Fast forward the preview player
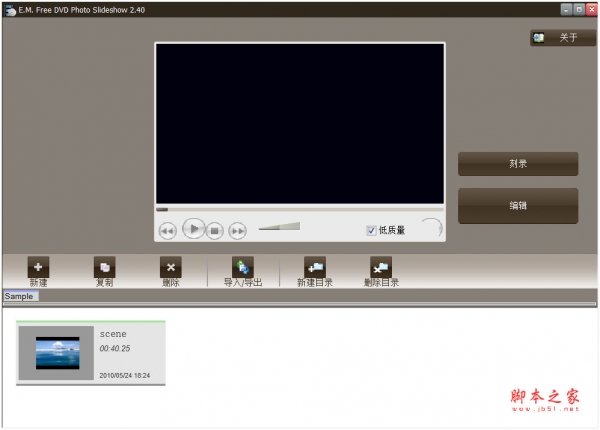 (x=237, y=231)
